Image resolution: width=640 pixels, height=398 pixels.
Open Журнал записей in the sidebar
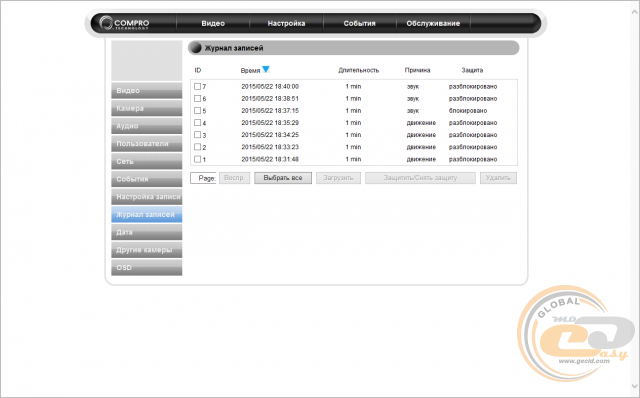tap(147, 214)
